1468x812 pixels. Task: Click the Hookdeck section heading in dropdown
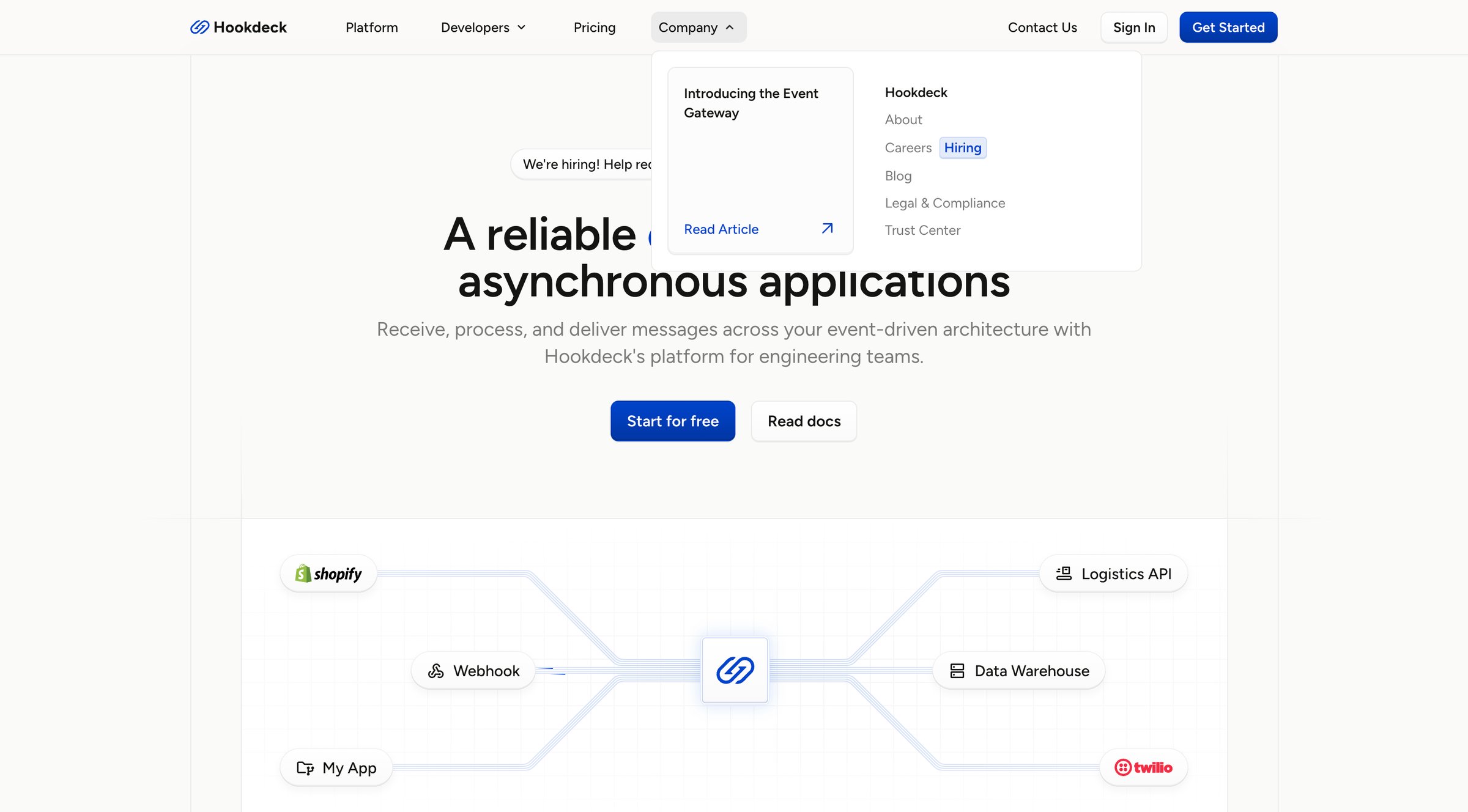[916, 92]
